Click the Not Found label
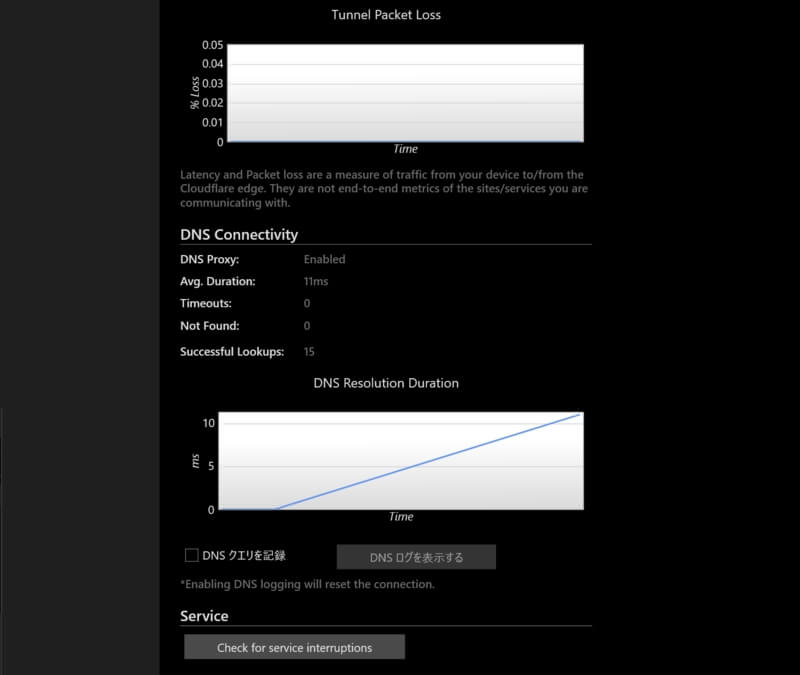Screen dimensions: 800x675 click(209, 325)
